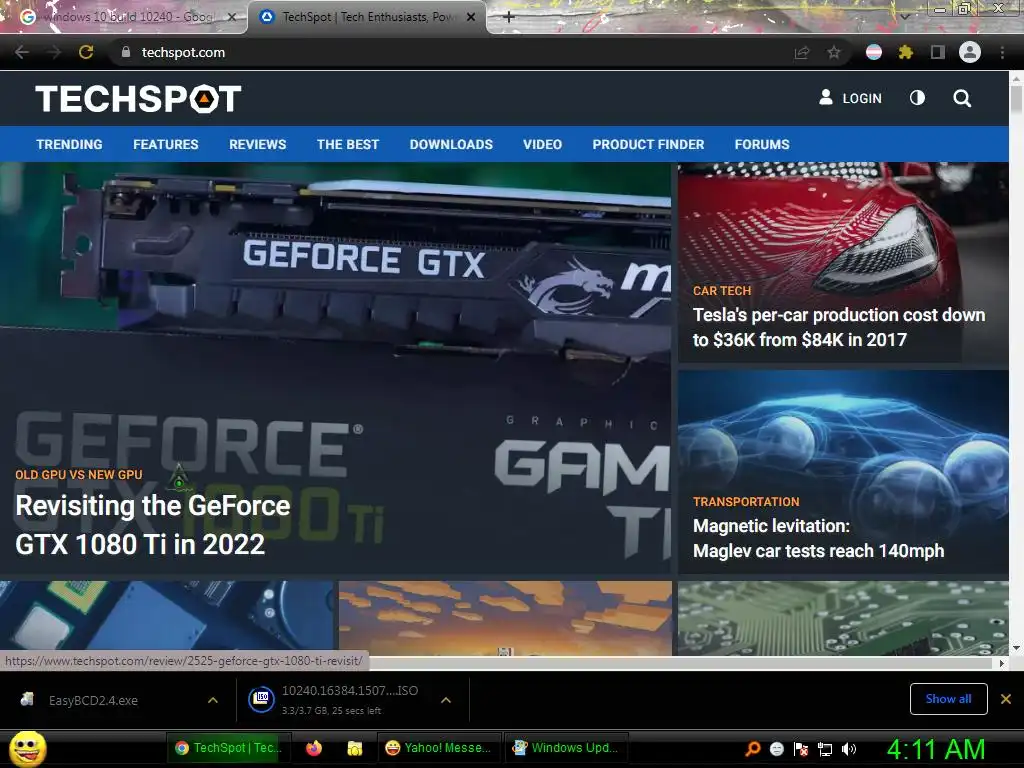
Task: Open the orange sunset pixel clouds thumbnail
Action: tap(505, 618)
